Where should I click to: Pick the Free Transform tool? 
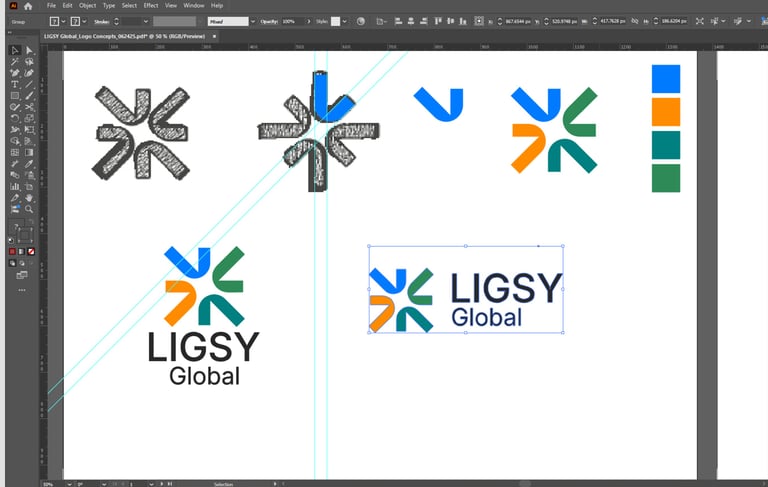coord(29,129)
